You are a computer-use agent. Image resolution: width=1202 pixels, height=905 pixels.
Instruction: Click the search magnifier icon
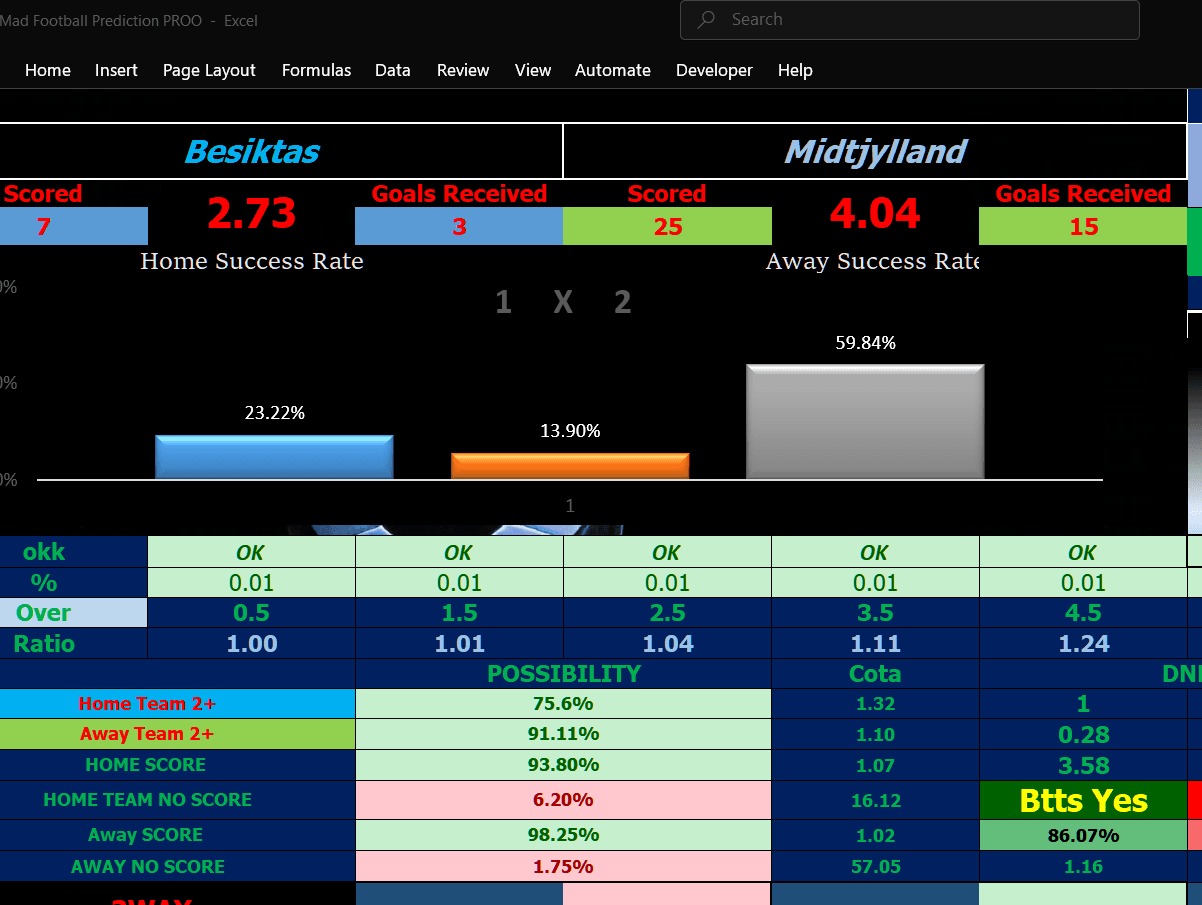click(x=706, y=19)
